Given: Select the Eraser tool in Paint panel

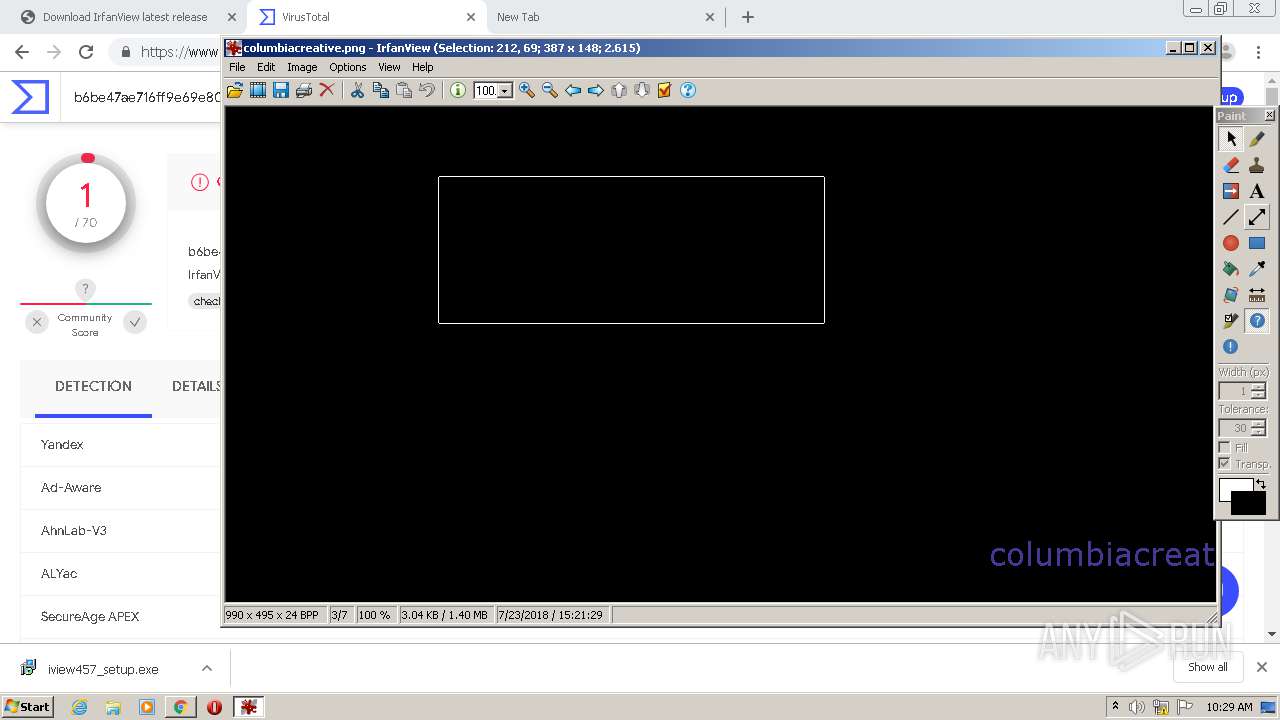Looking at the screenshot, I should point(1231,165).
